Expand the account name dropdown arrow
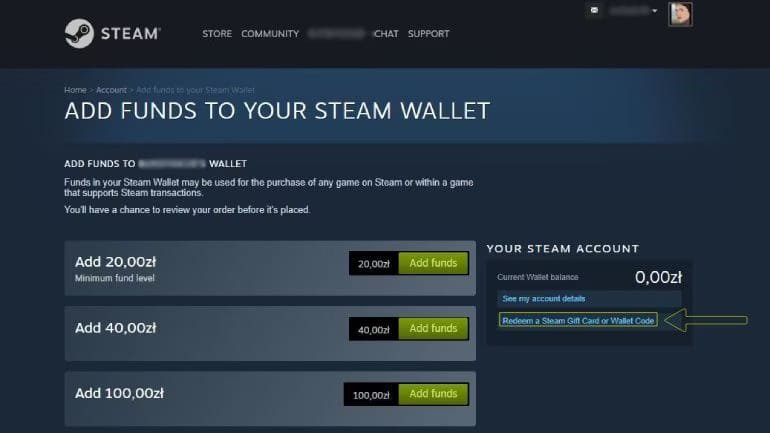 click(x=654, y=11)
